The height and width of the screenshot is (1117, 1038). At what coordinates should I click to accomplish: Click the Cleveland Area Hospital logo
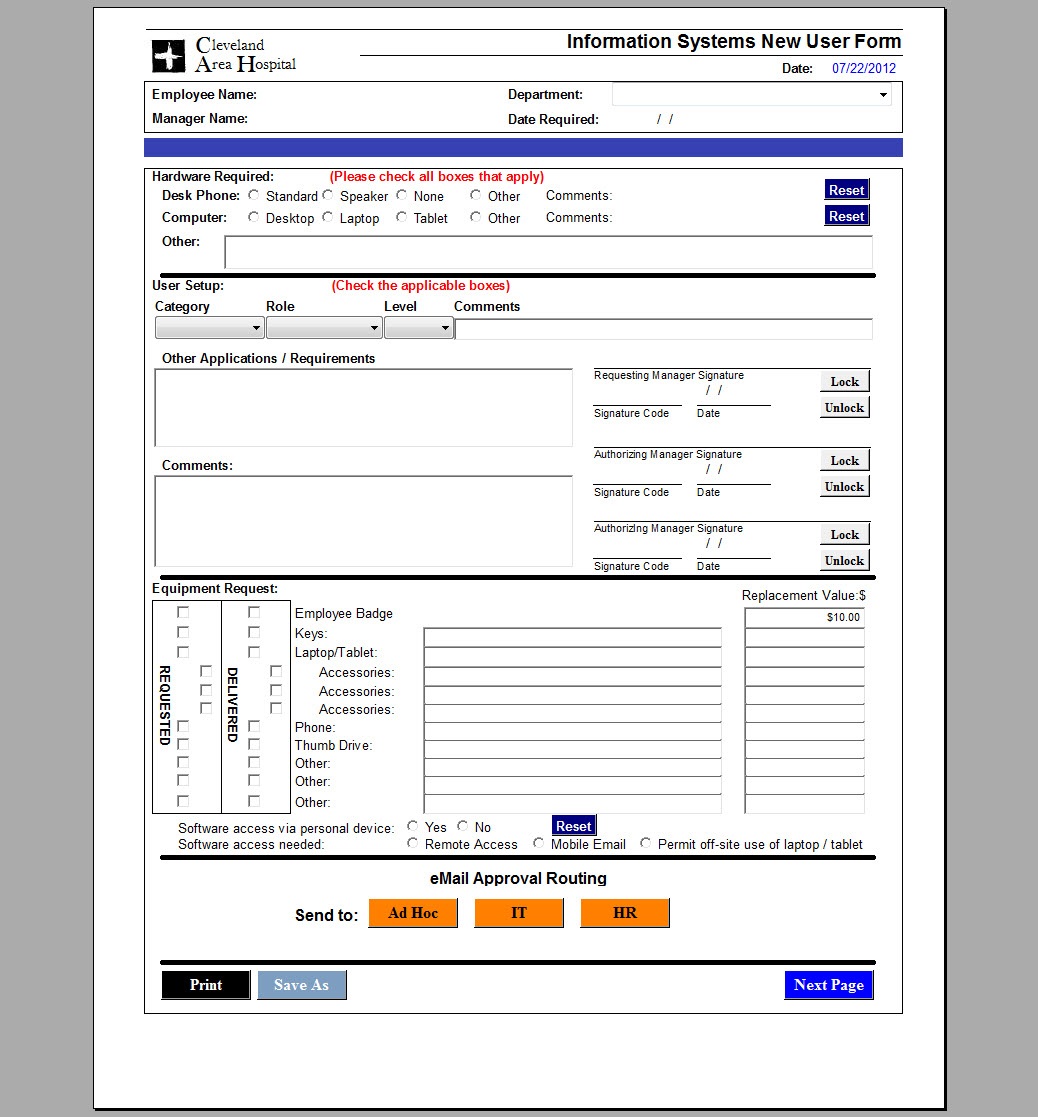click(224, 55)
